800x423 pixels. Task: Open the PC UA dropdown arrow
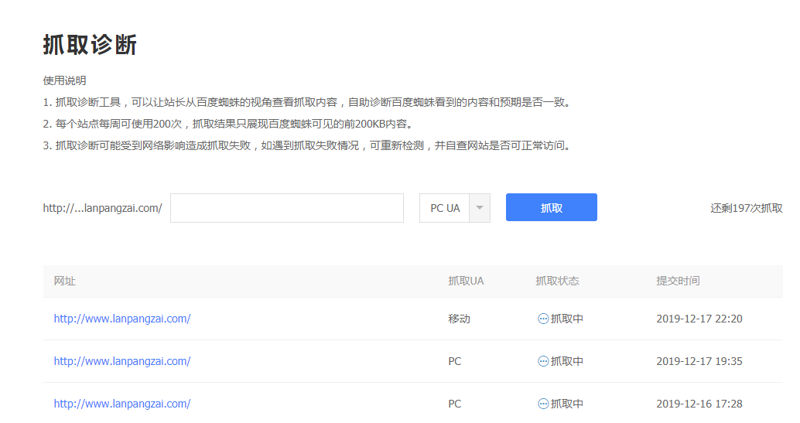(x=480, y=208)
